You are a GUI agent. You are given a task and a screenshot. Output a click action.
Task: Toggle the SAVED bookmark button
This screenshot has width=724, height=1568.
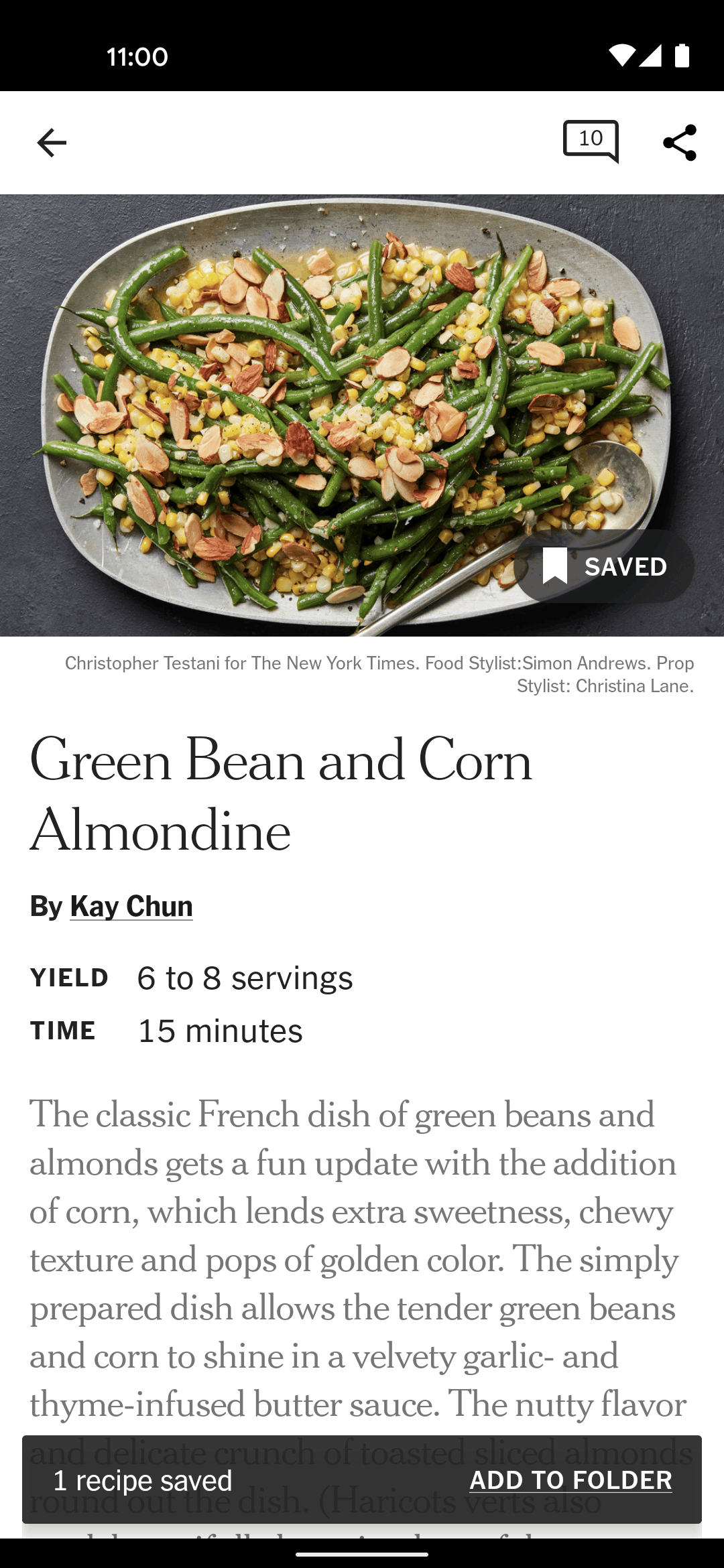point(604,566)
